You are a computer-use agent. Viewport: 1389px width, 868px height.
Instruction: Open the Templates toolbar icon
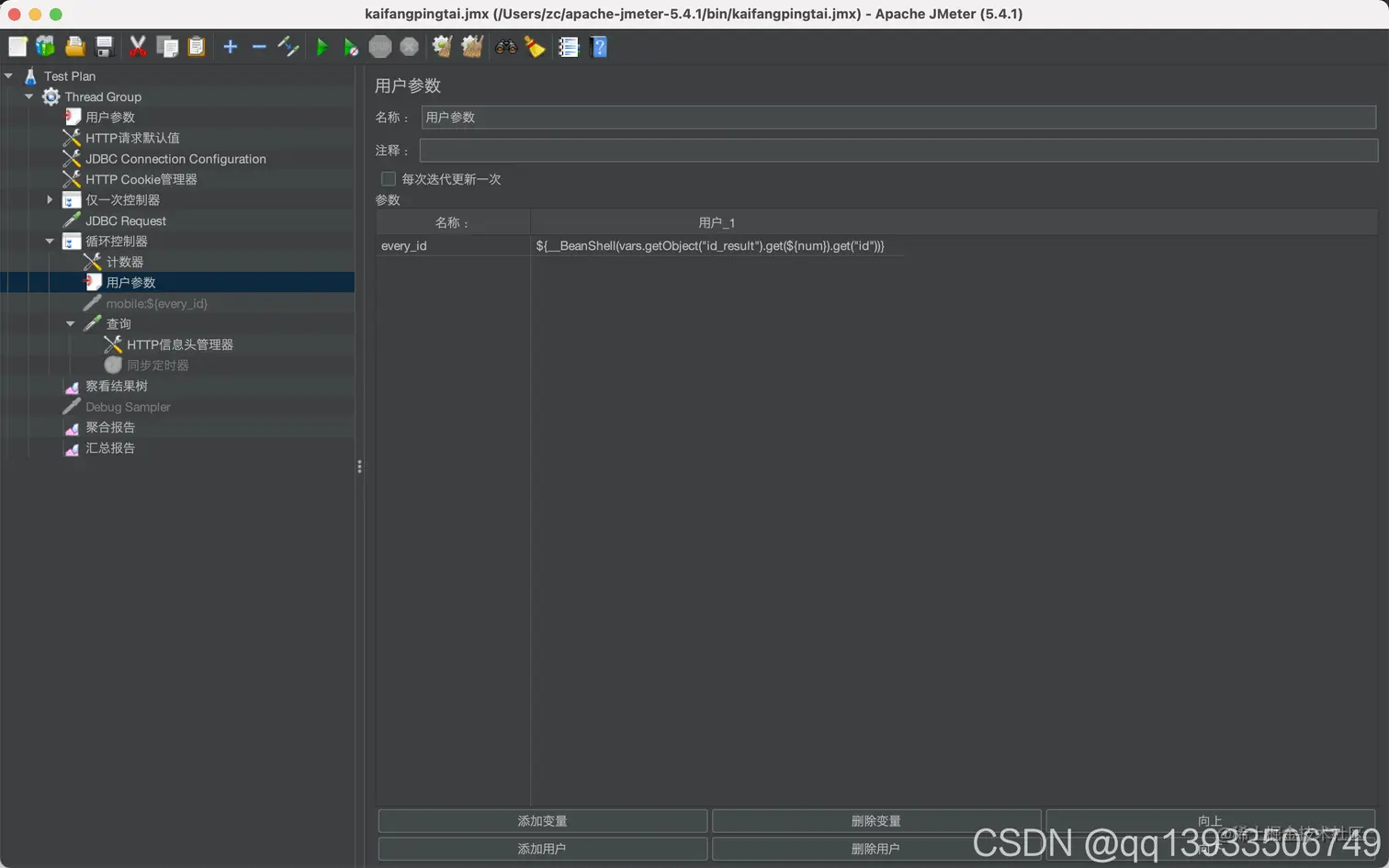coord(45,47)
